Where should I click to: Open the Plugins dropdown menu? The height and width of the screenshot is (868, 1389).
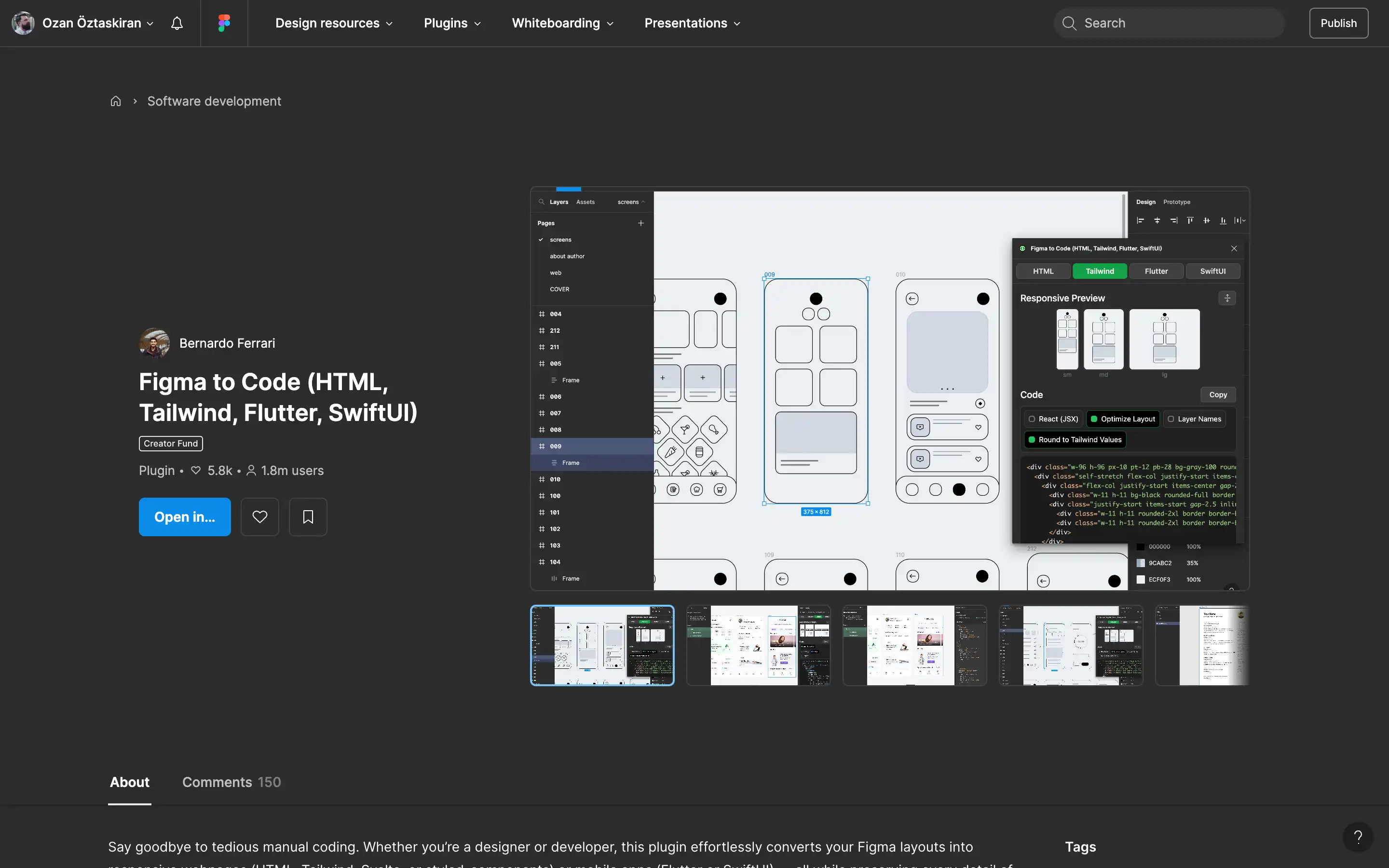[x=452, y=23]
